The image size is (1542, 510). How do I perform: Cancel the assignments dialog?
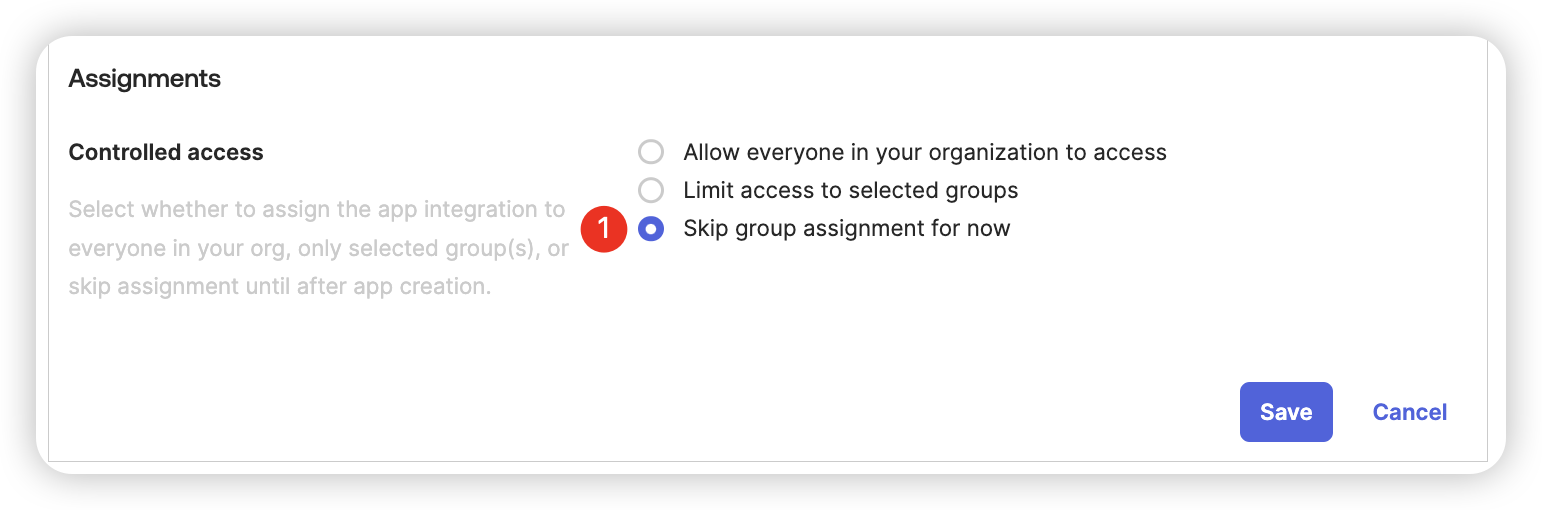tap(1410, 412)
